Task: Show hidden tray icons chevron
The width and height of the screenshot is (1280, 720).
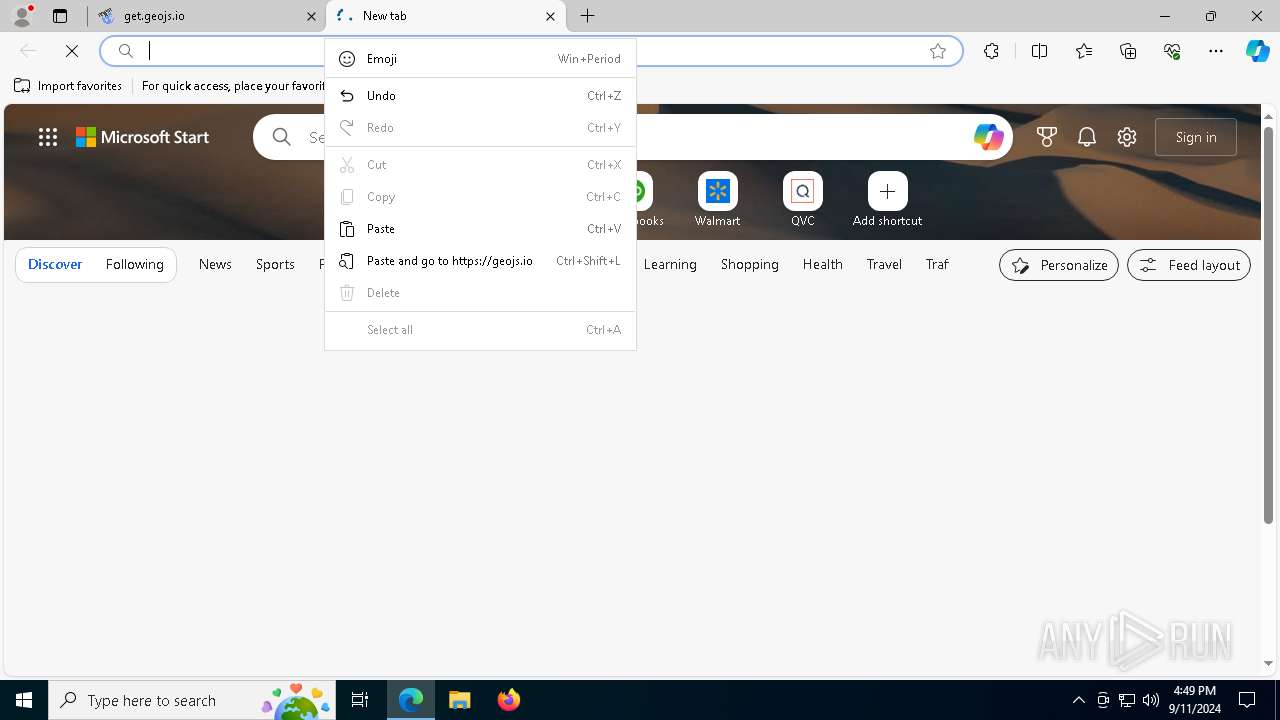Action: pyautogui.click(x=1078, y=700)
